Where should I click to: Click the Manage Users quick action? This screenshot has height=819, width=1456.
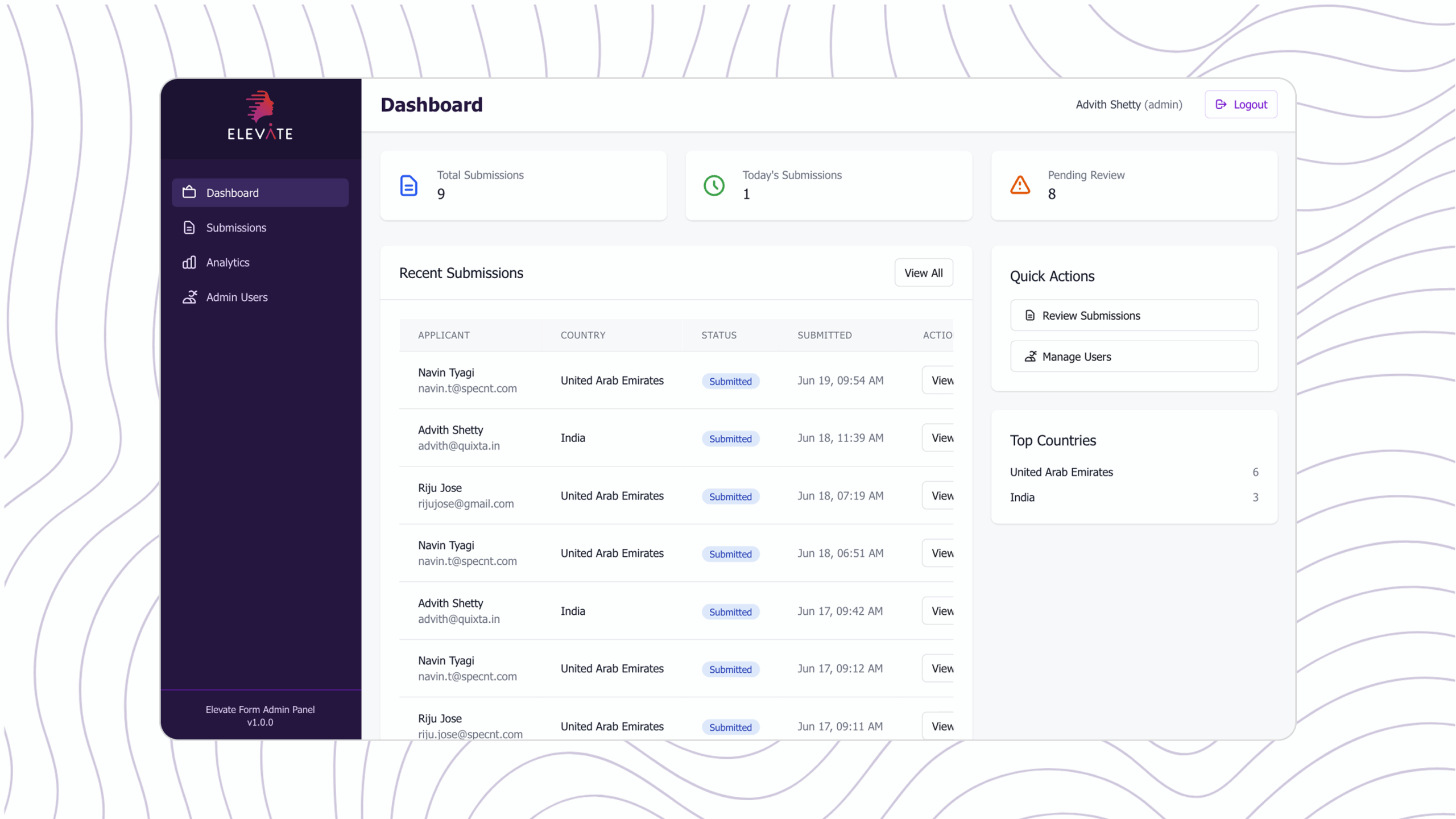[1134, 357]
